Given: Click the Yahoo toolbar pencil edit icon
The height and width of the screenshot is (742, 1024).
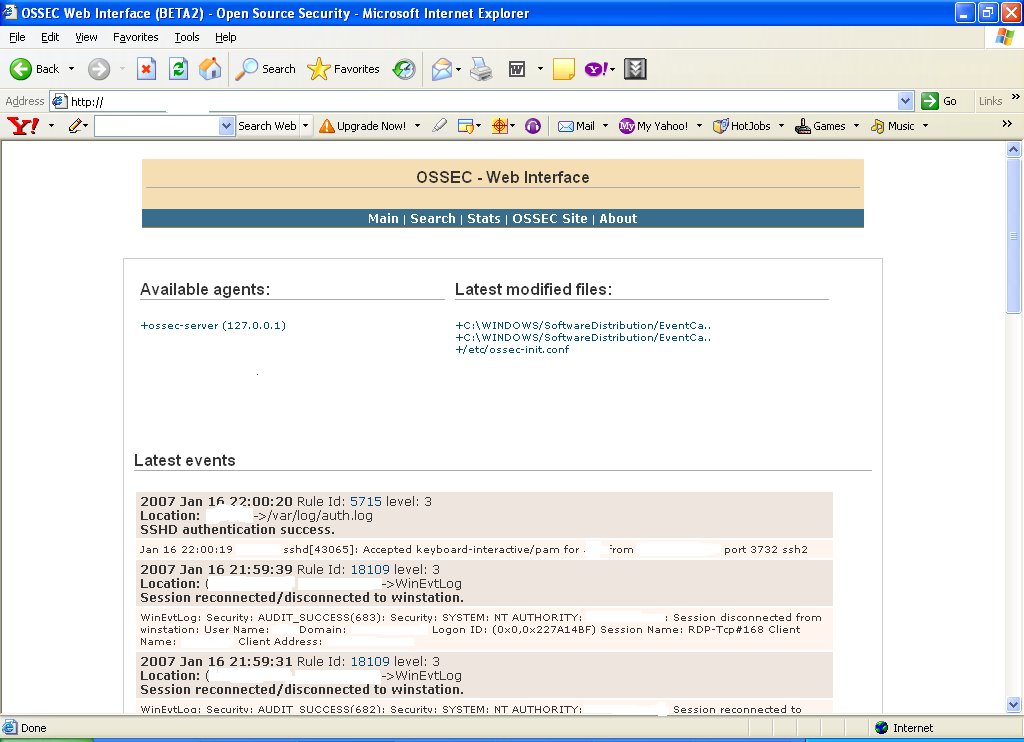Looking at the screenshot, I should (76, 125).
